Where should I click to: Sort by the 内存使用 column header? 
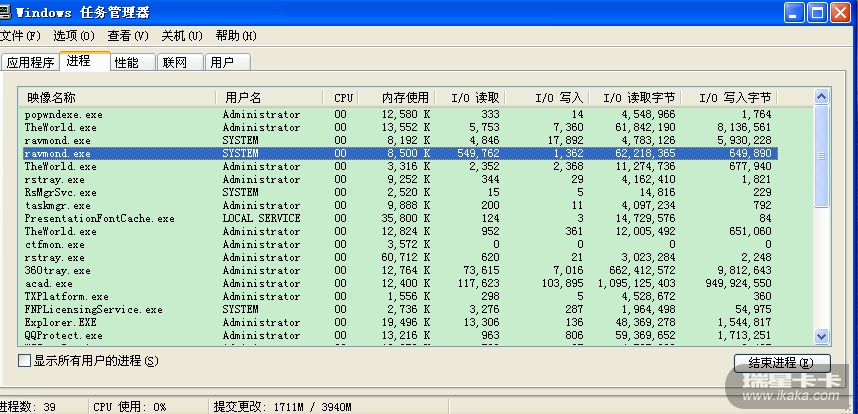(x=397, y=98)
